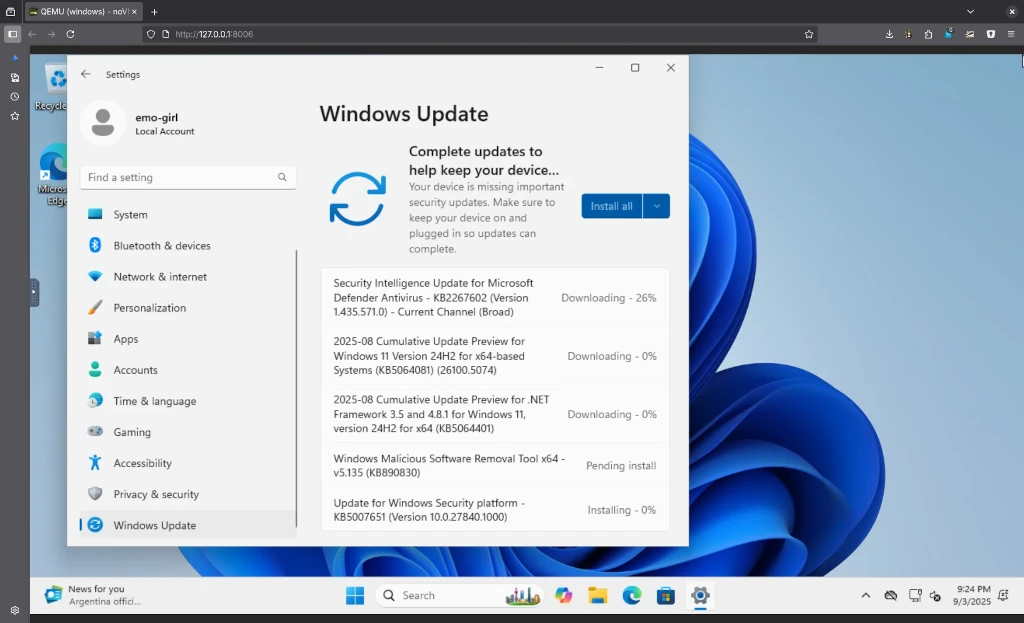Expand the Install all dropdown arrow
Viewport: 1024px width, 623px height.
[656, 206]
